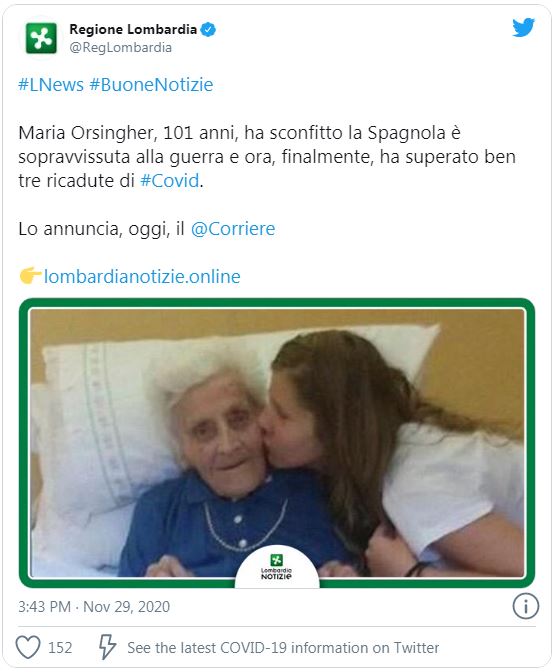Open the embedded tweet photo
This screenshot has height=672, width=559.
[x=277, y=443]
